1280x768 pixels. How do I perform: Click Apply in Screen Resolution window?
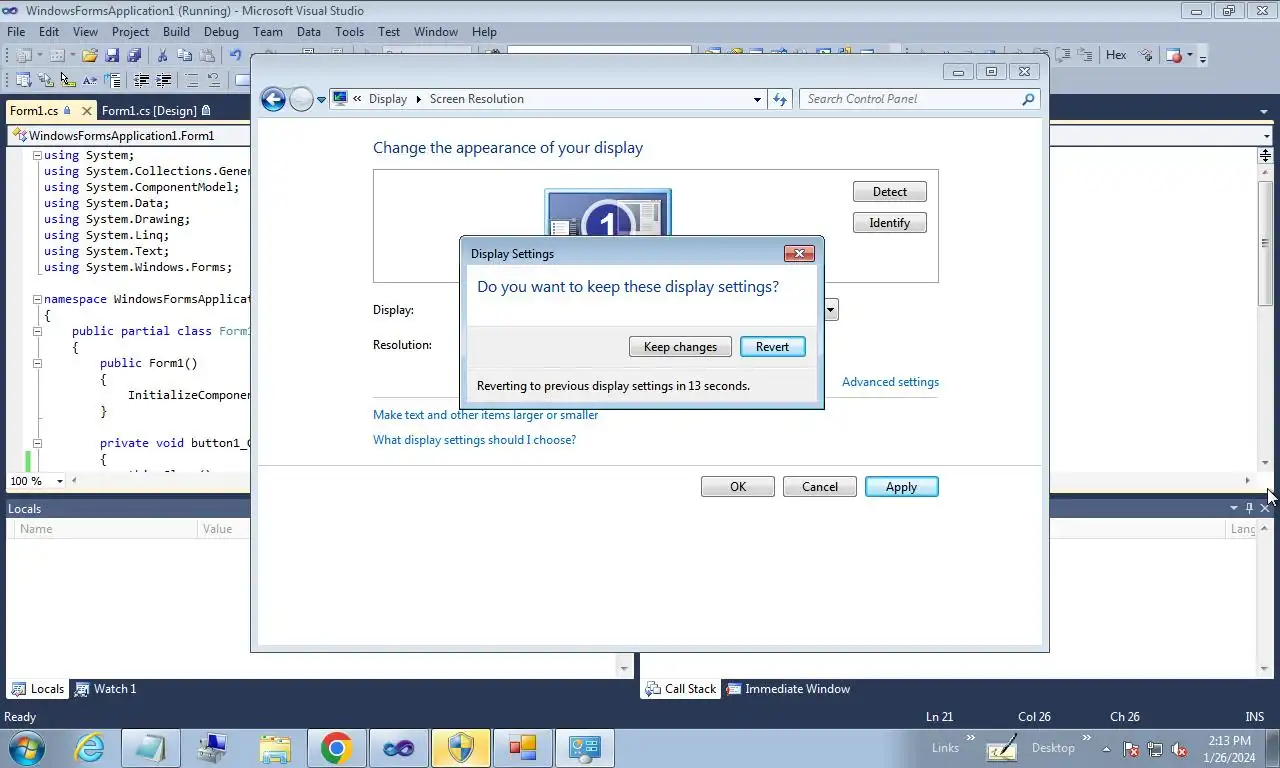(901, 487)
